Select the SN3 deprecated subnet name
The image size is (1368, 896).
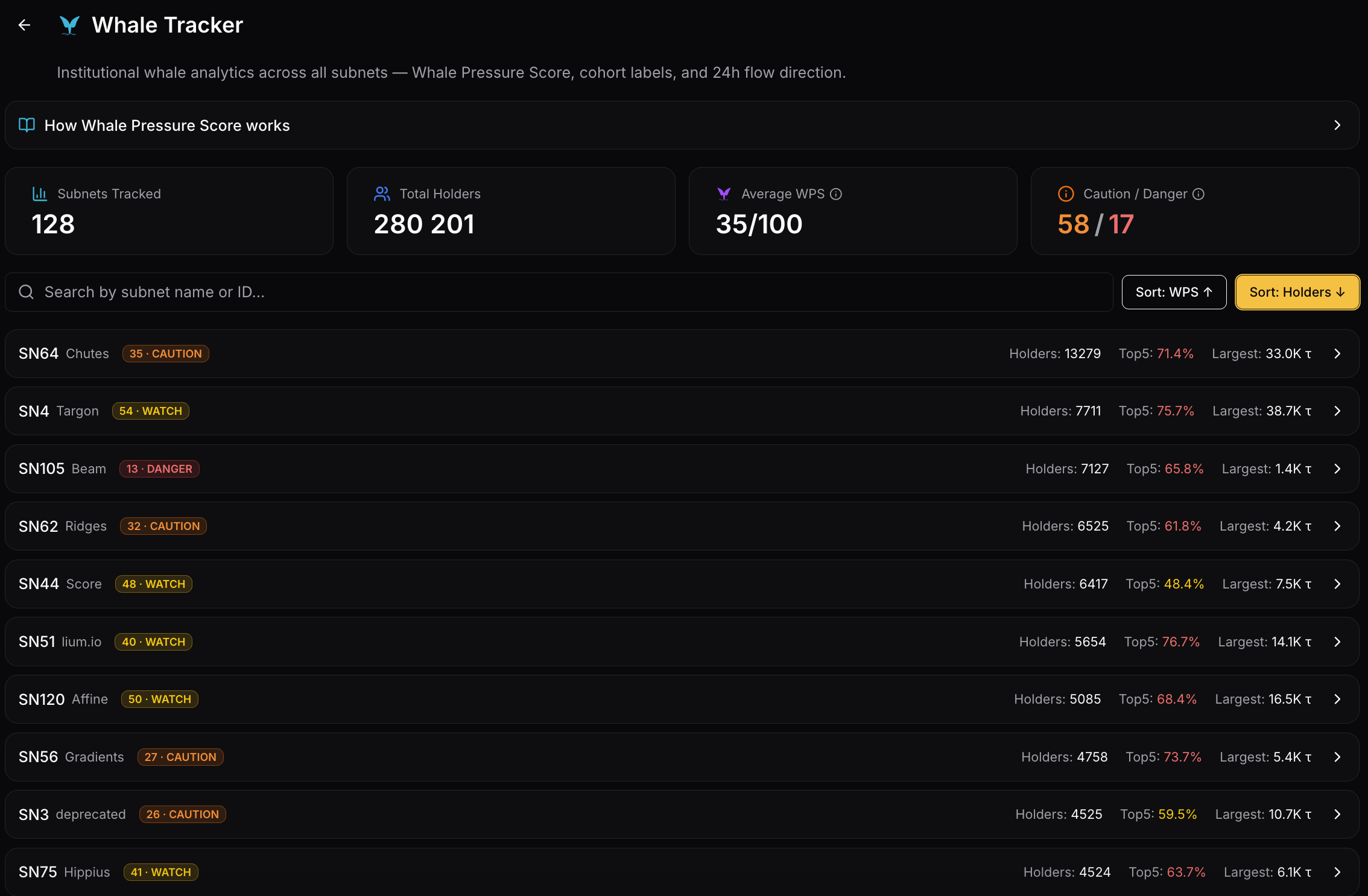coord(72,814)
